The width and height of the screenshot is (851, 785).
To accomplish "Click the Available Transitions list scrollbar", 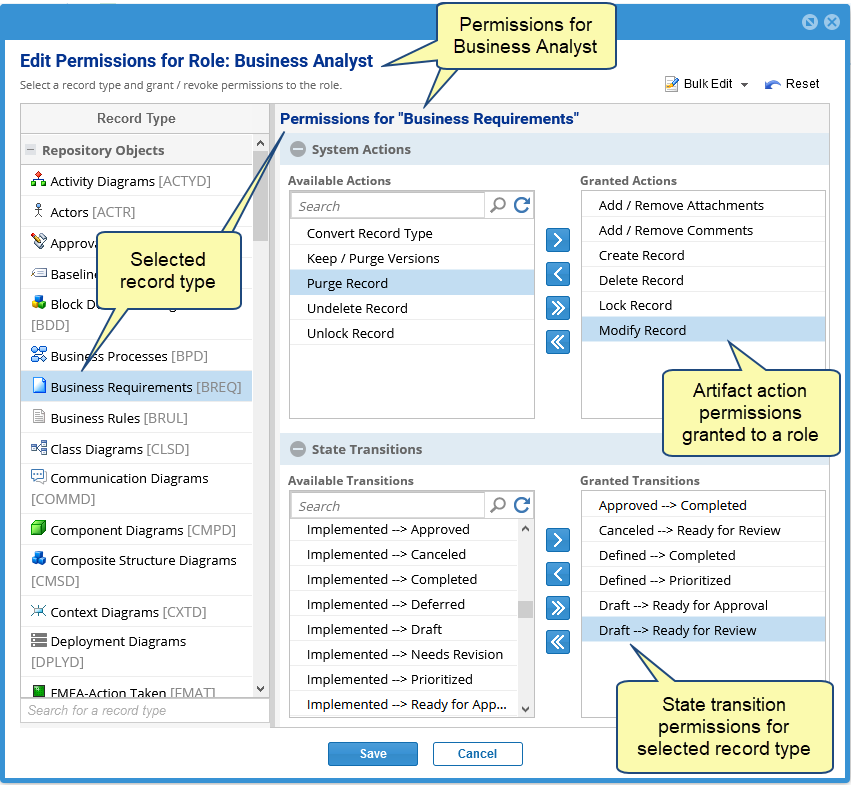I will [525, 608].
